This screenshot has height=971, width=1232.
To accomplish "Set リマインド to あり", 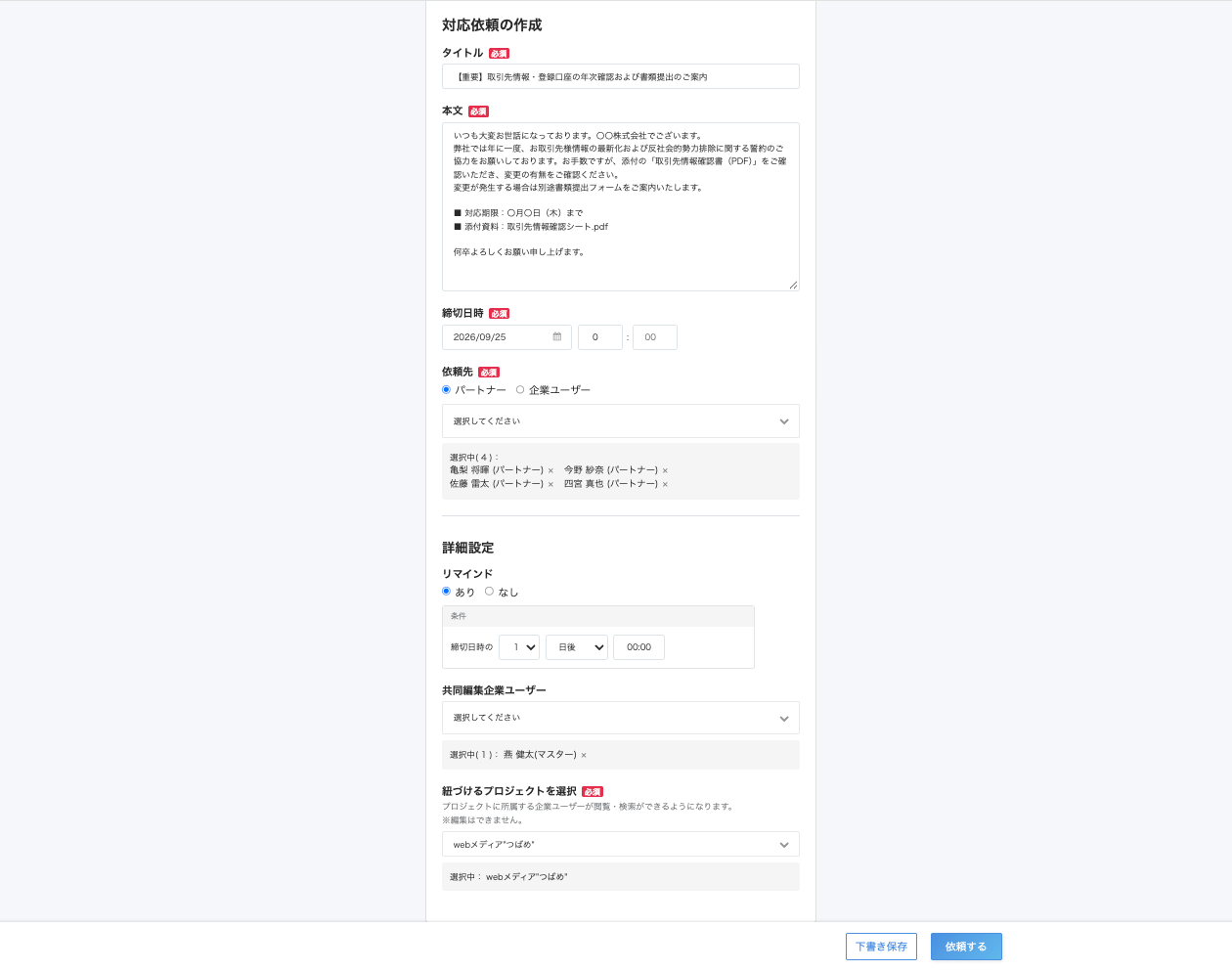I will click(447, 592).
